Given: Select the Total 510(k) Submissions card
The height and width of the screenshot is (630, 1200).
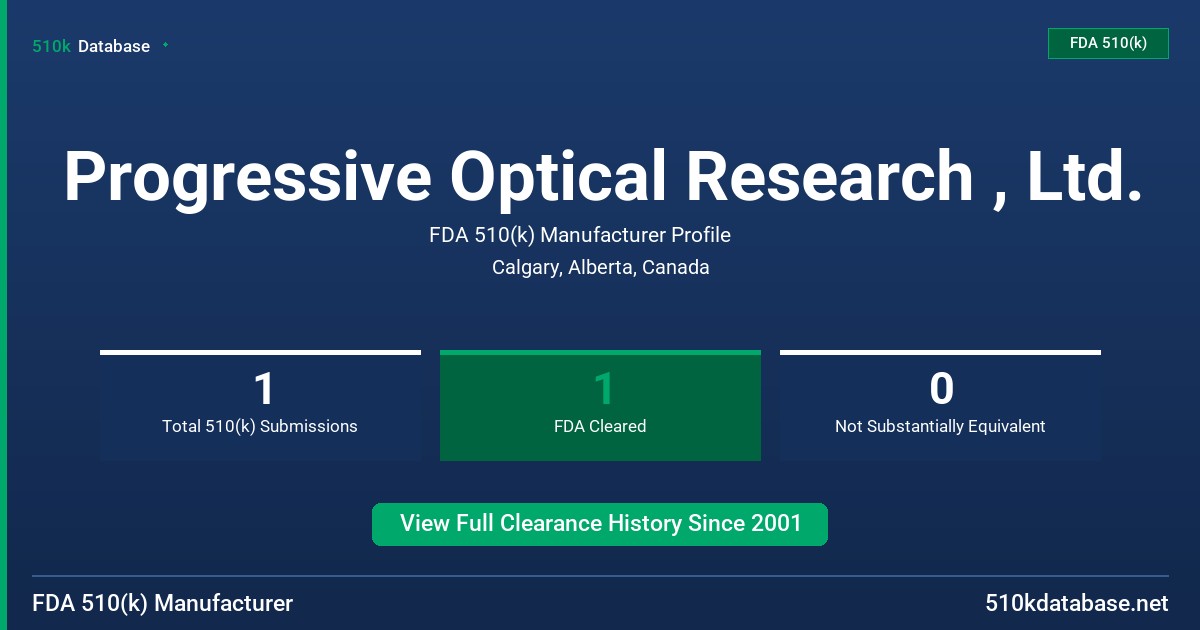Looking at the screenshot, I should [260, 405].
